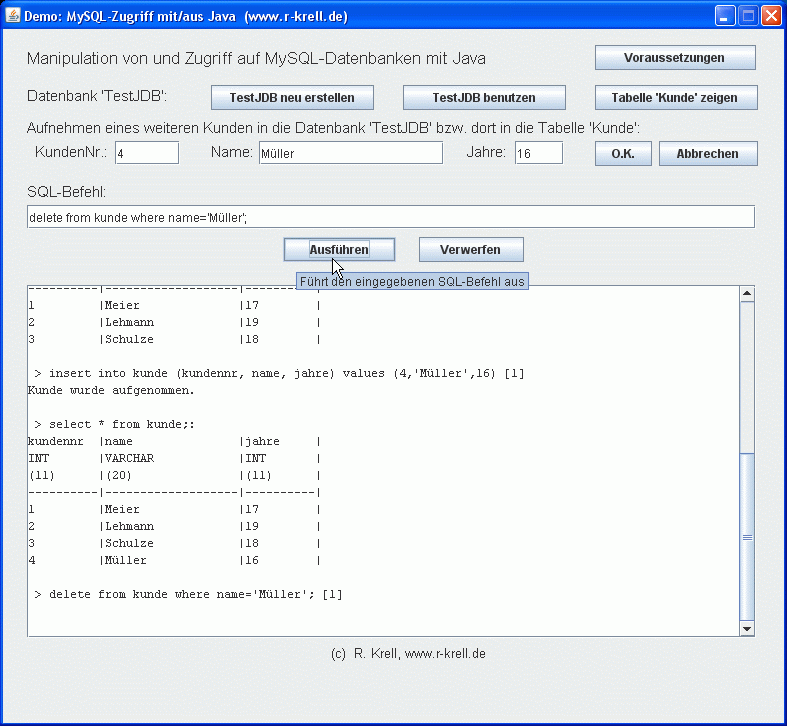
Task: Click the scrollbar down arrow in output area
Action: click(x=745, y=628)
